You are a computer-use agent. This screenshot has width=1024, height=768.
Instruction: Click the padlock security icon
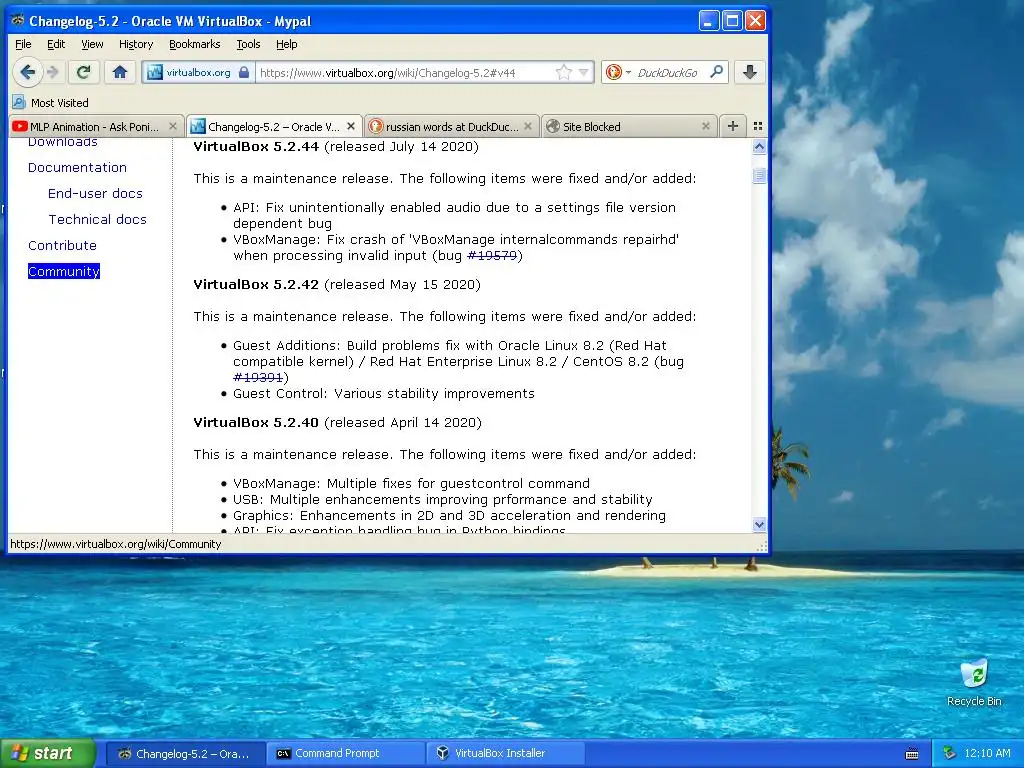pyautogui.click(x=244, y=72)
